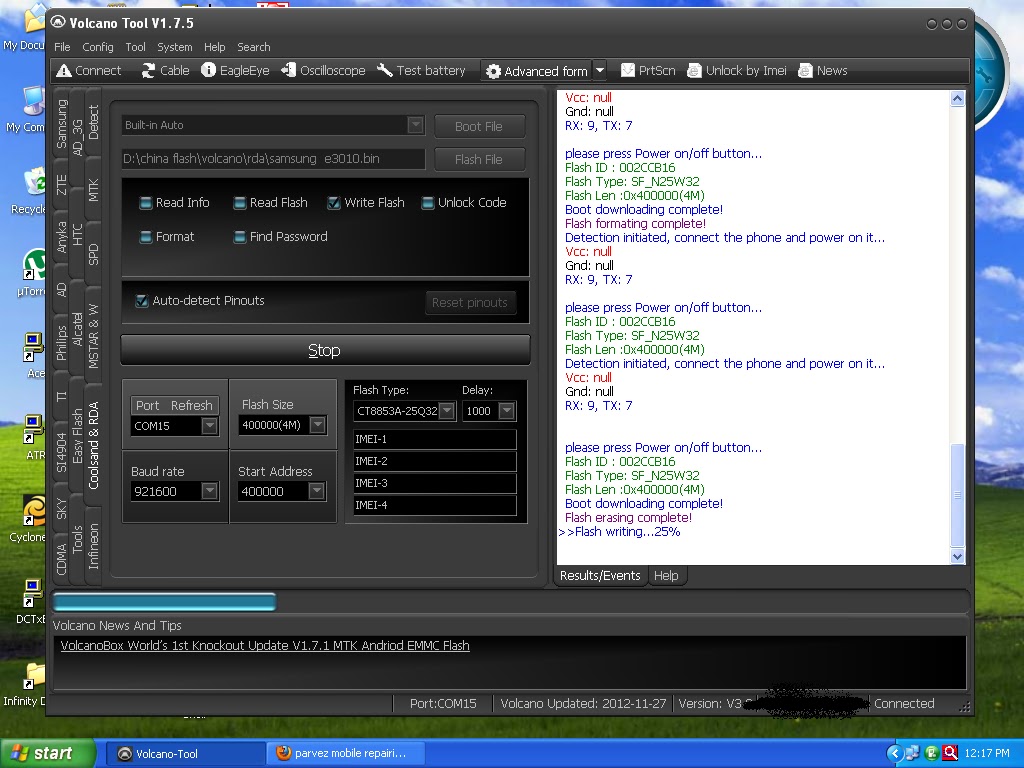Open the Oscilloscope tool
1024x768 pixels.
pyautogui.click(x=323, y=71)
